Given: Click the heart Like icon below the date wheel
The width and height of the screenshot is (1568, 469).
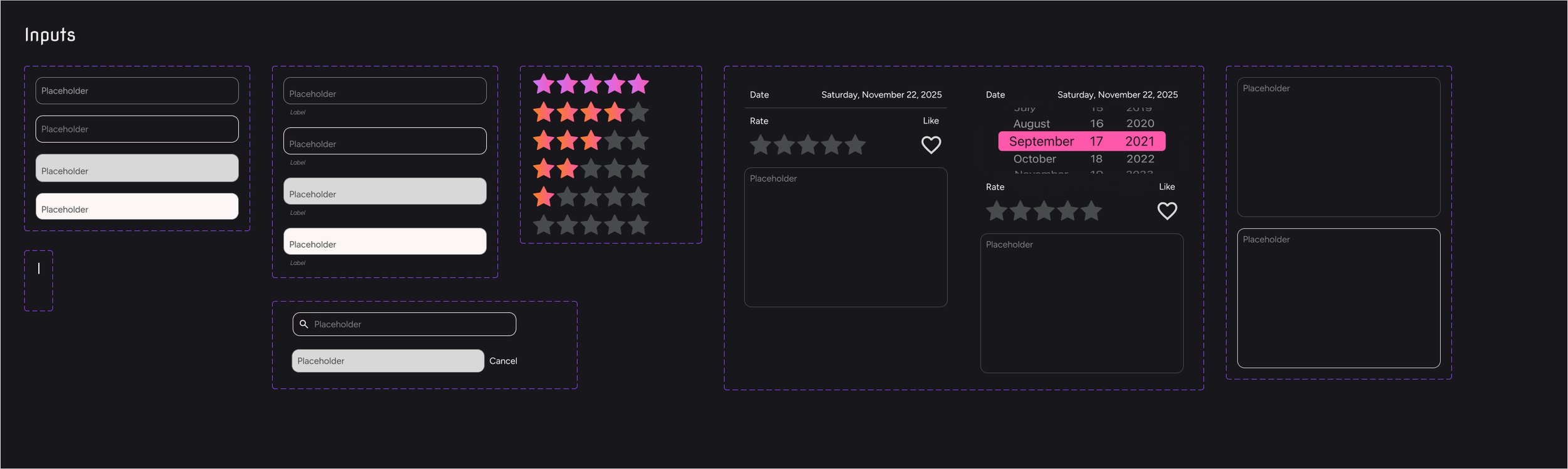Looking at the screenshot, I should (x=1167, y=211).
